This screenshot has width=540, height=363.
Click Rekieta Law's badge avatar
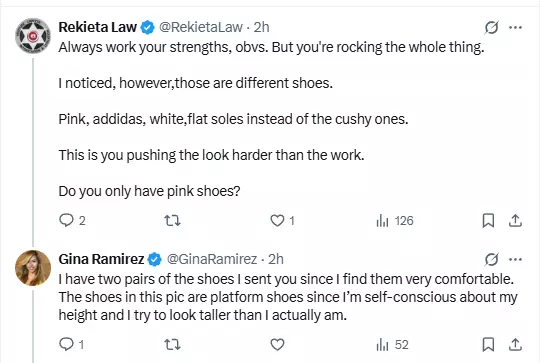[33, 36]
